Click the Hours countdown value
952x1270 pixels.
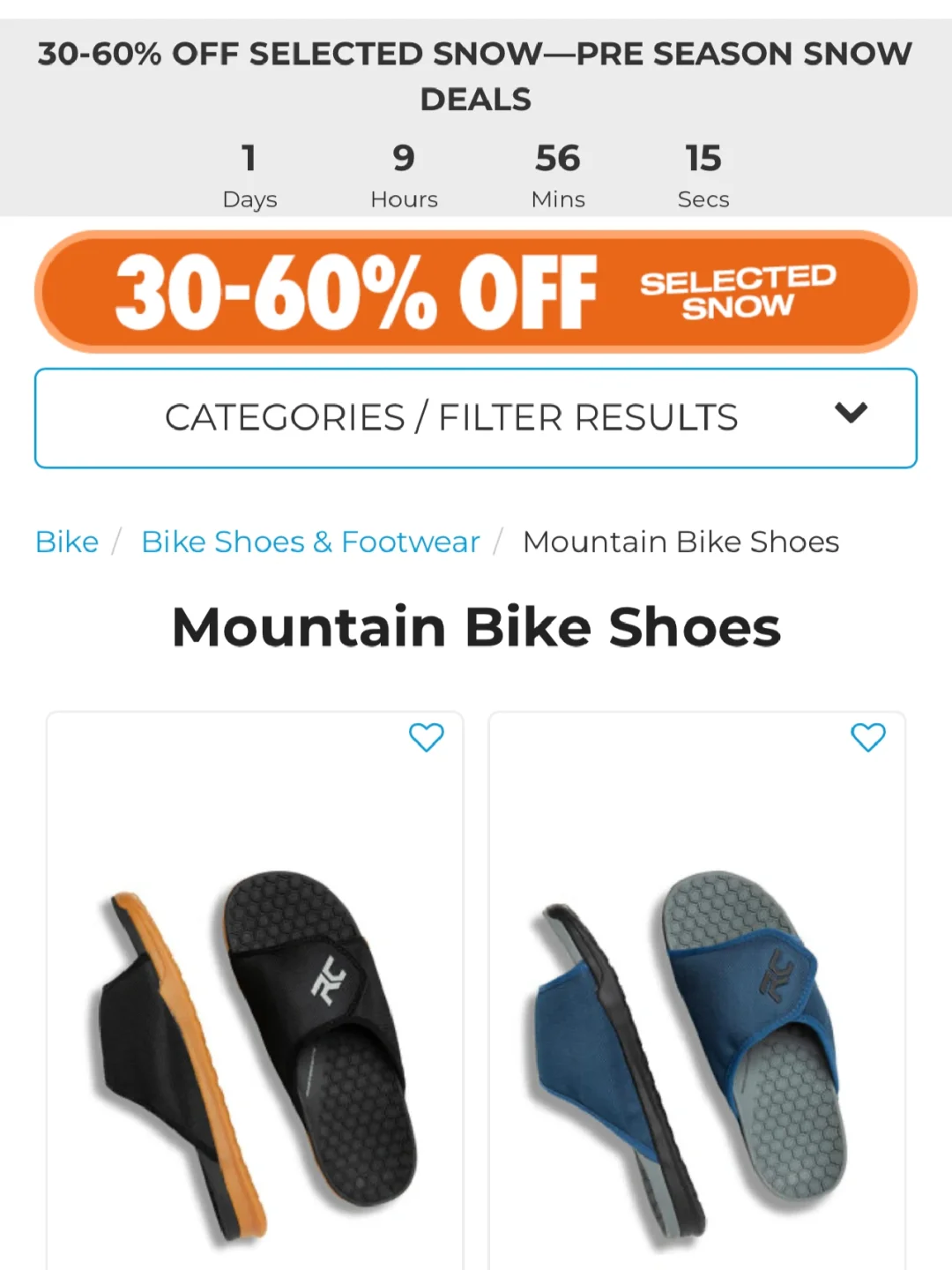pyautogui.click(x=404, y=159)
